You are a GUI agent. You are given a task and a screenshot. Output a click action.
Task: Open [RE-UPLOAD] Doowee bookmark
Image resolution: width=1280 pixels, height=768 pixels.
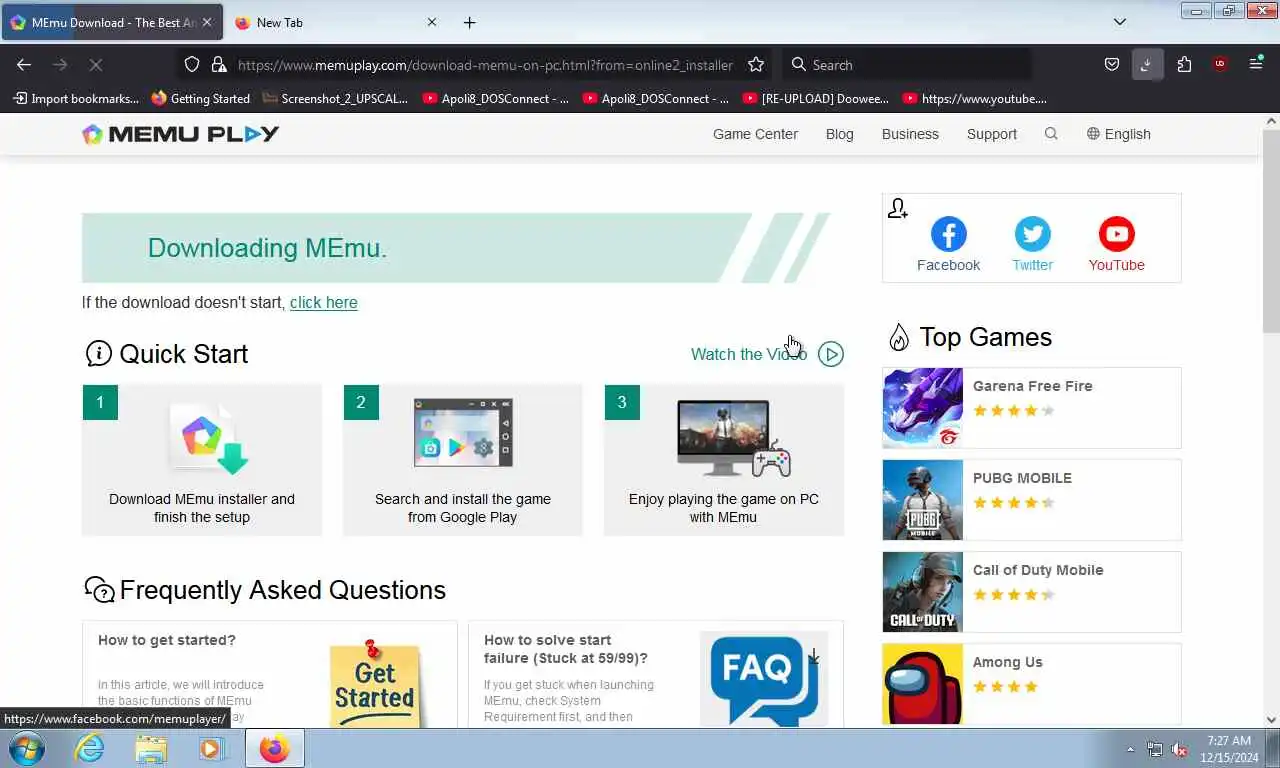[815, 98]
